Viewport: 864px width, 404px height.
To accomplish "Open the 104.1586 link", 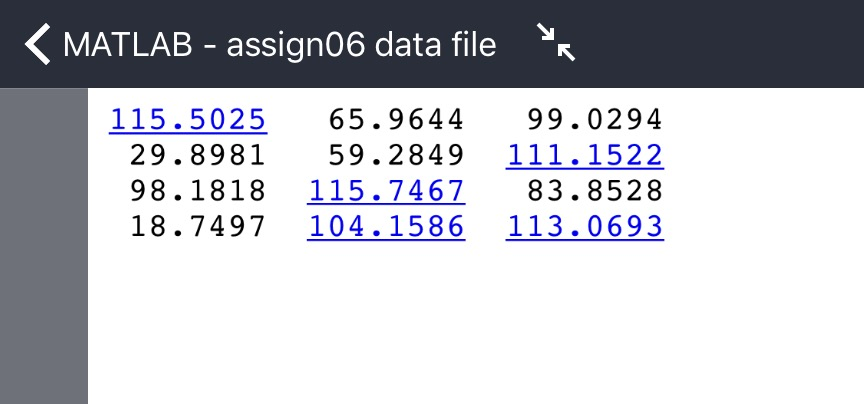I will click(386, 227).
